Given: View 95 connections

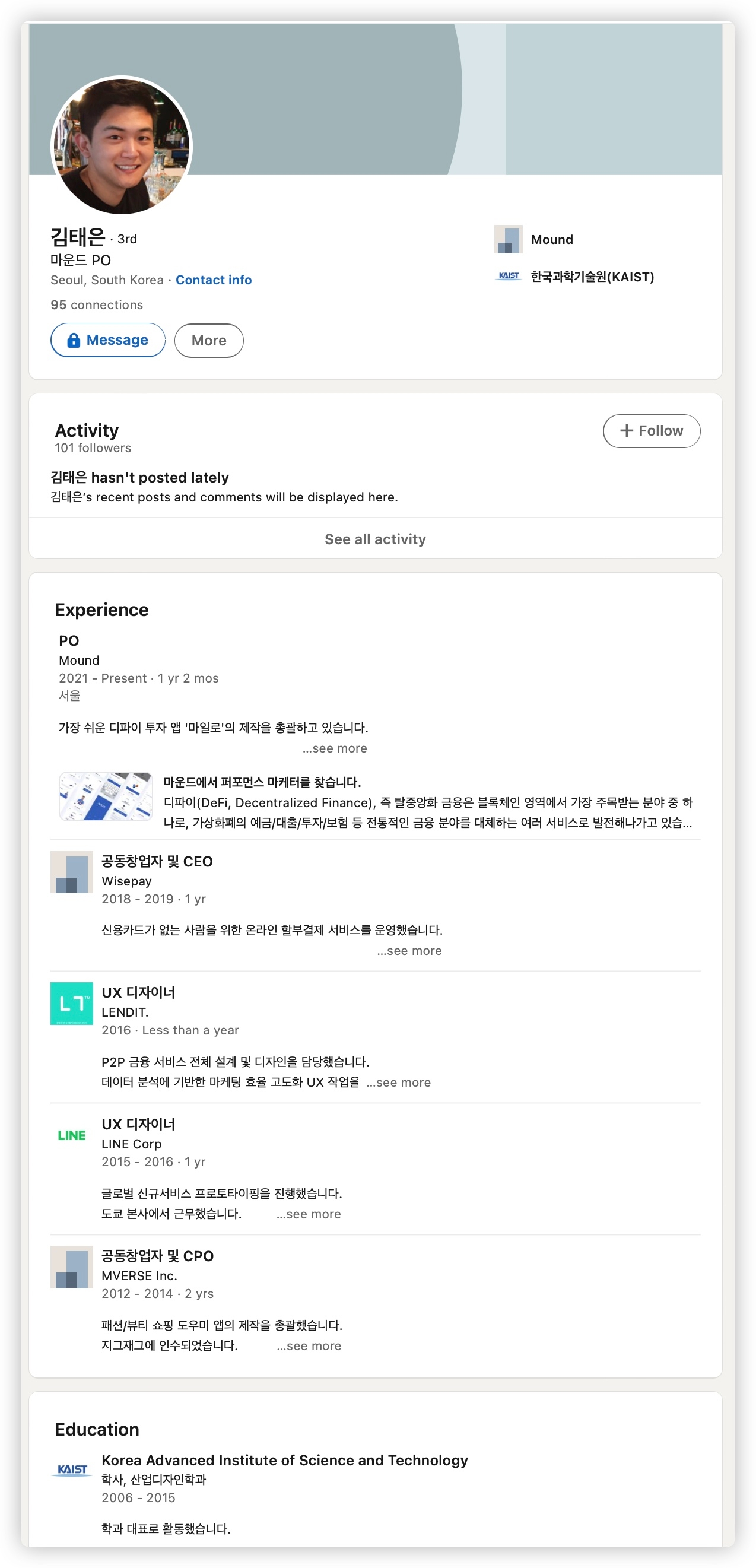Looking at the screenshot, I should pyautogui.click(x=97, y=304).
